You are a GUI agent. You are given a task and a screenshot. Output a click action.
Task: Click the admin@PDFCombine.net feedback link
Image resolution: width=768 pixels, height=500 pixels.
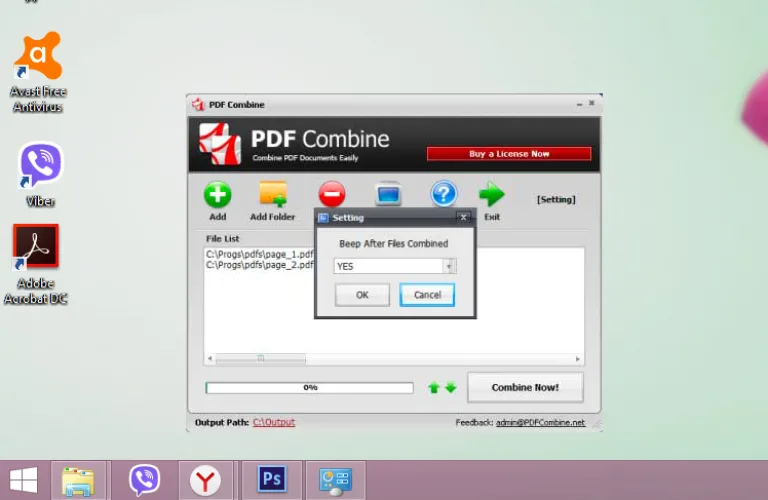[x=540, y=423]
